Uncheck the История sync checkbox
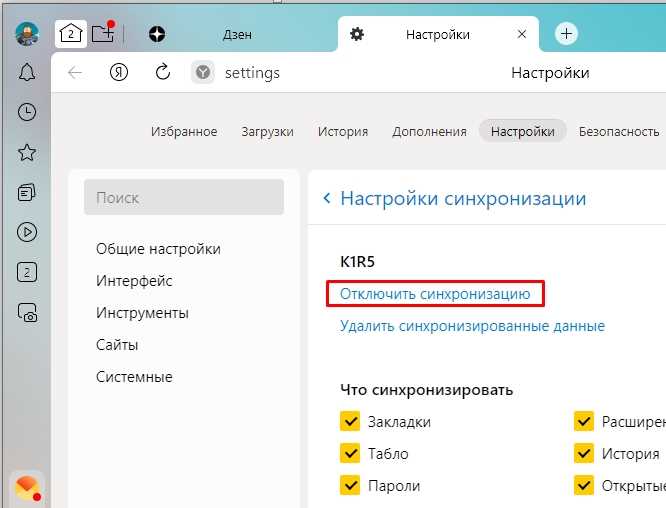This screenshot has height=508, width=666. (584, 453)
